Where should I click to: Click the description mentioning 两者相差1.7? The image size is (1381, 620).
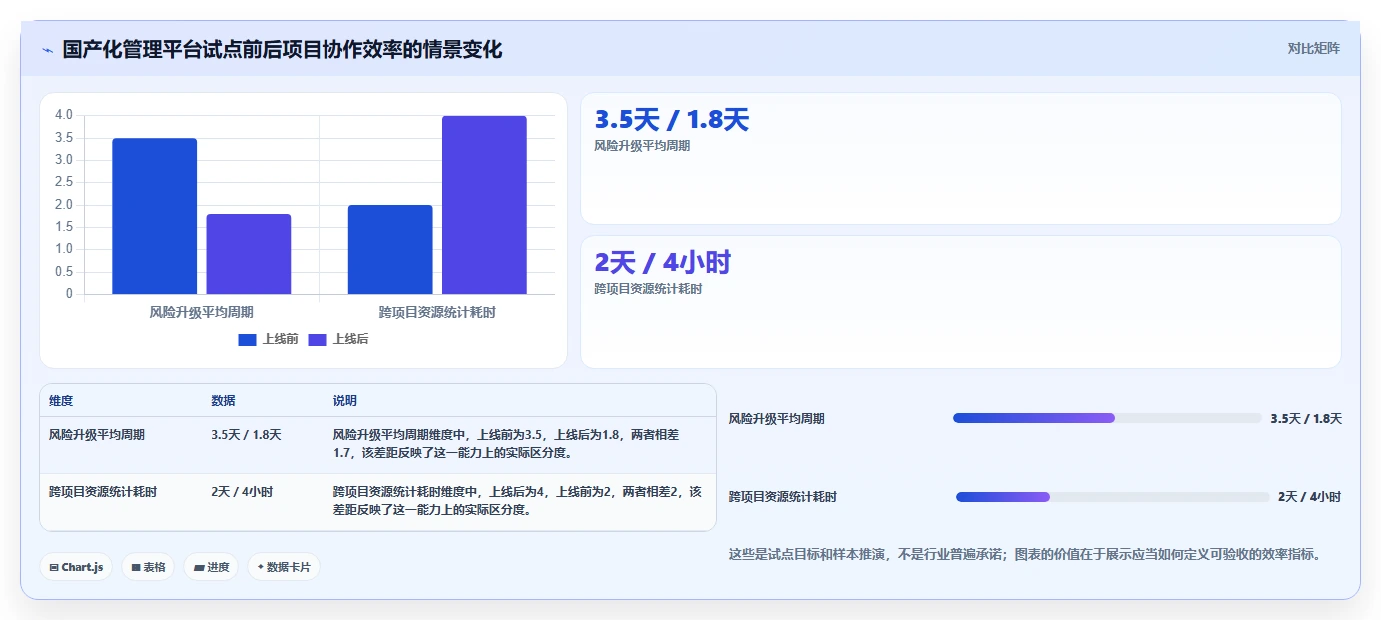pyautogui.click(x=519, y=444)
